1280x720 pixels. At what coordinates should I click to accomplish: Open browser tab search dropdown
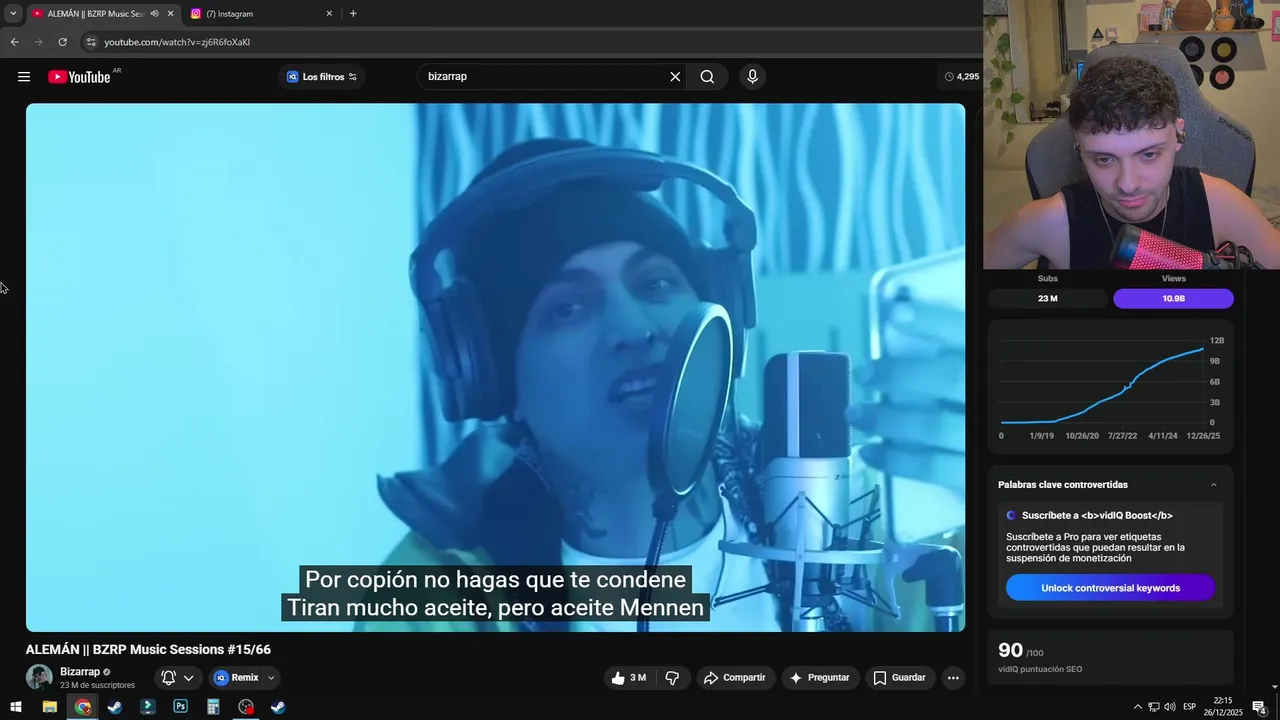coord(13,14)
